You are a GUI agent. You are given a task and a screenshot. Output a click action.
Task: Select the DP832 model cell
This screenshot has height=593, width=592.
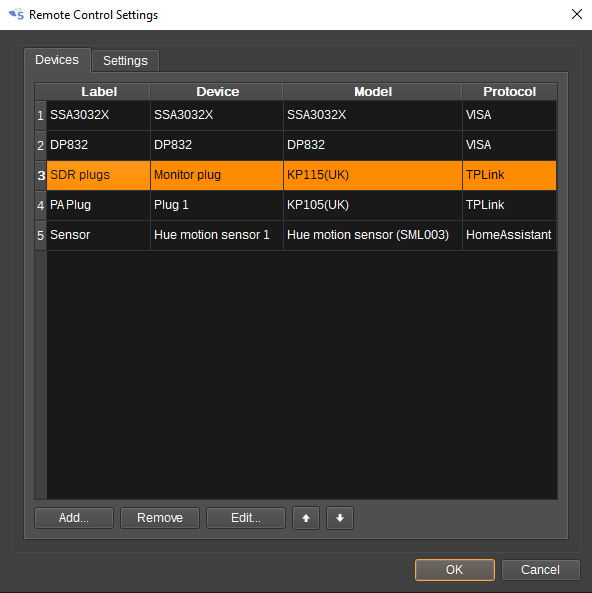tap(373, 145)
